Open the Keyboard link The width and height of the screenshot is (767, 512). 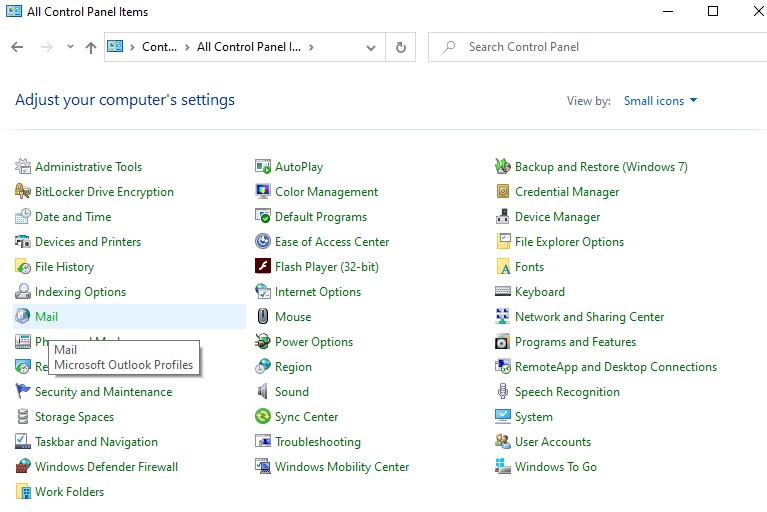click(x=540, y=291)
